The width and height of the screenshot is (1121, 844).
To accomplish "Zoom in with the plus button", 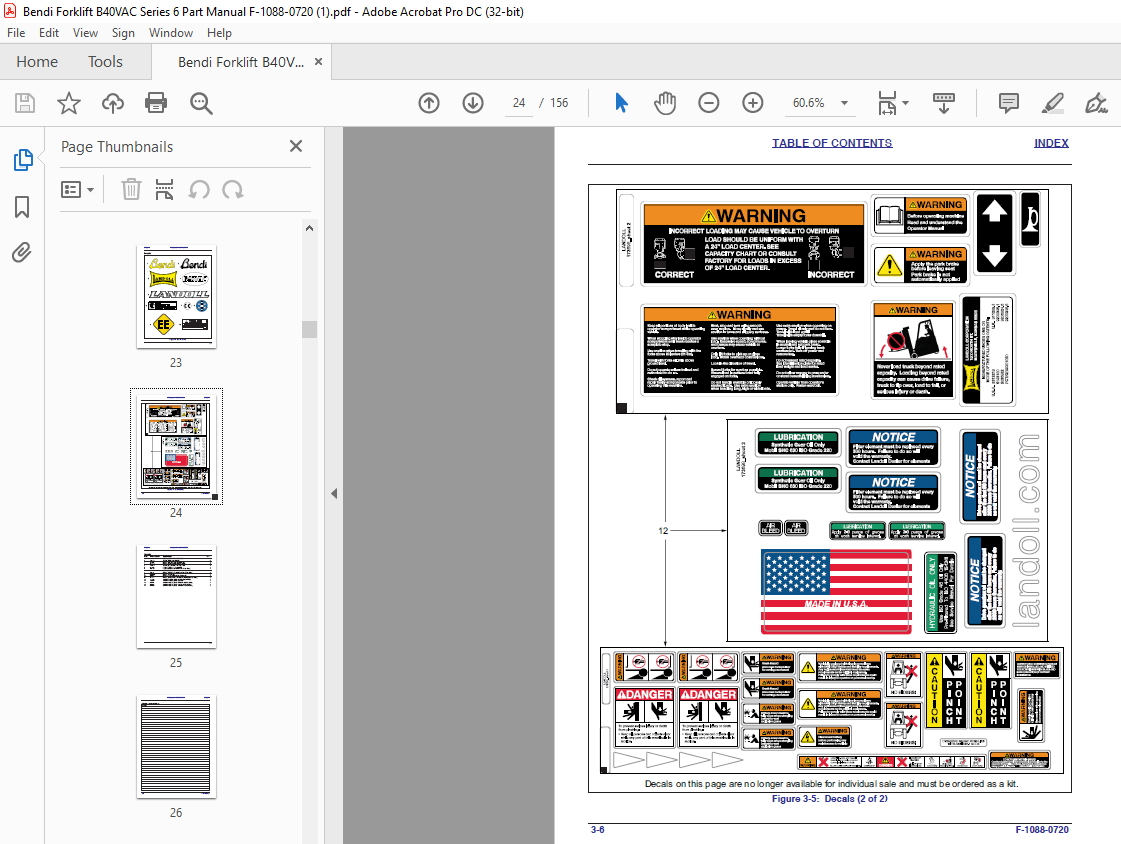I will click(753, 103).
